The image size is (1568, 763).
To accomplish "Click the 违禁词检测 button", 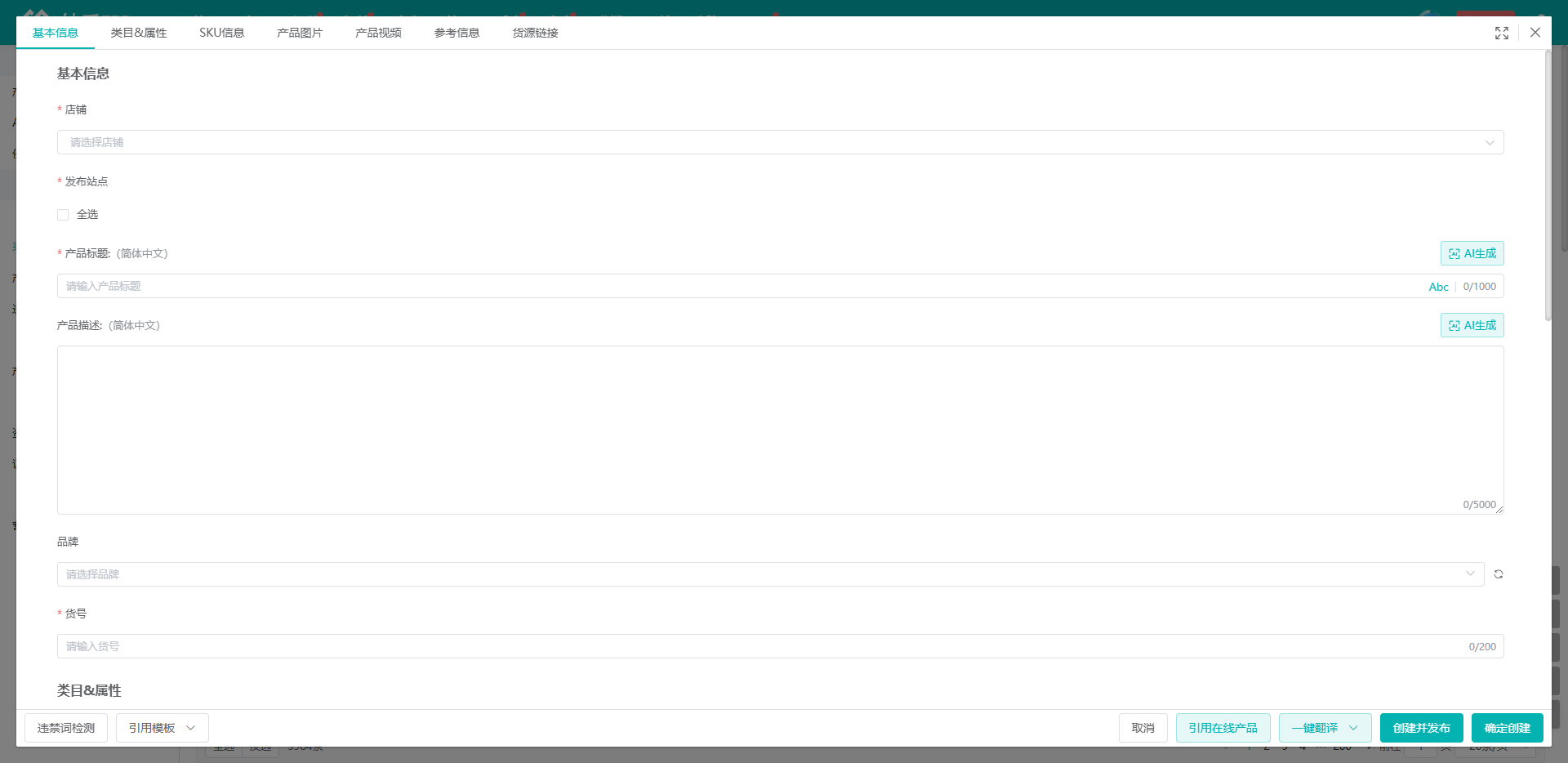I will click(66, 728).
